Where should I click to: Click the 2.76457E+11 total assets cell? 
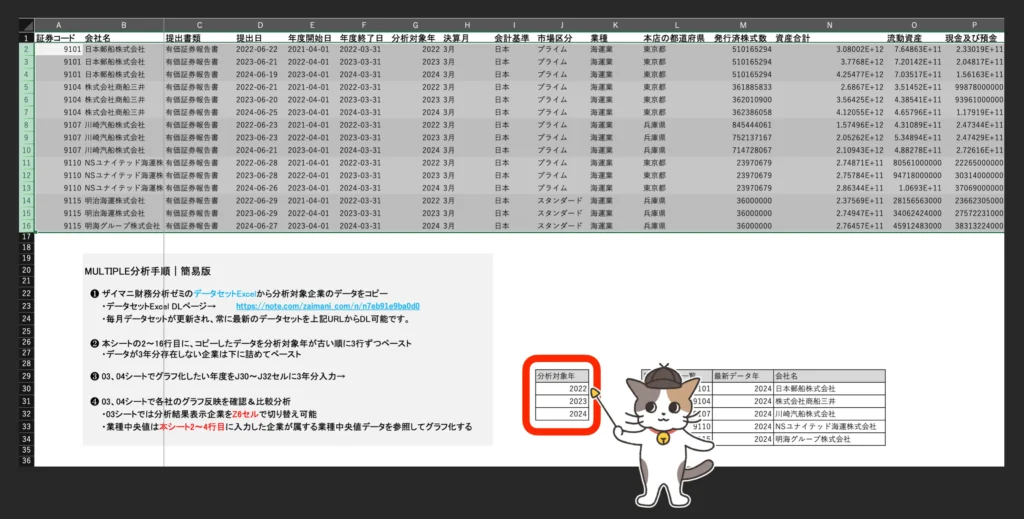[829, 226]
